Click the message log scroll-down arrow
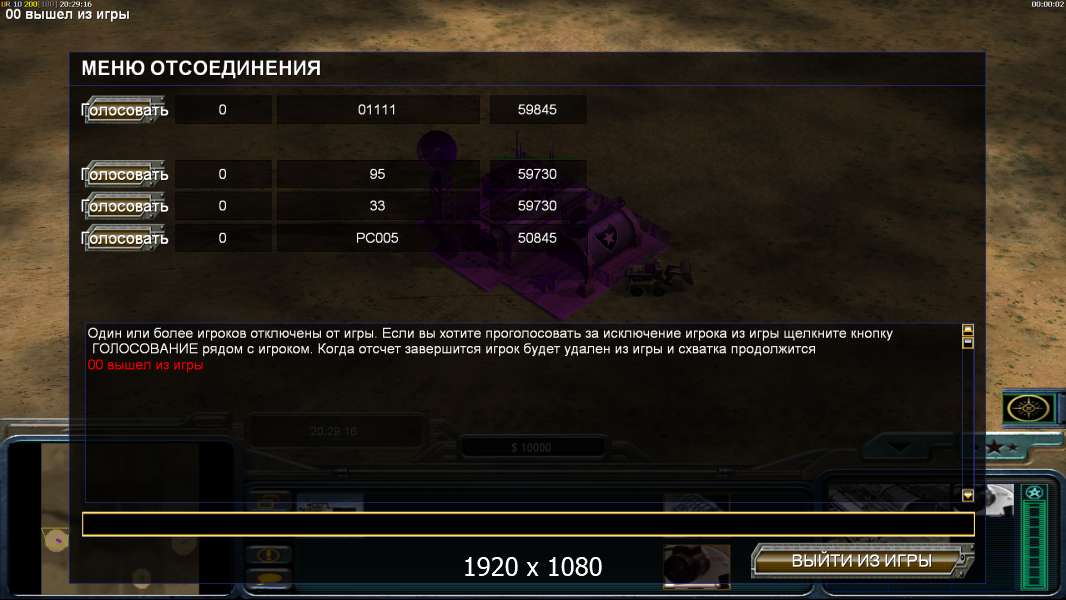Viewport: 1066px width, 600px height. point(968,495)
